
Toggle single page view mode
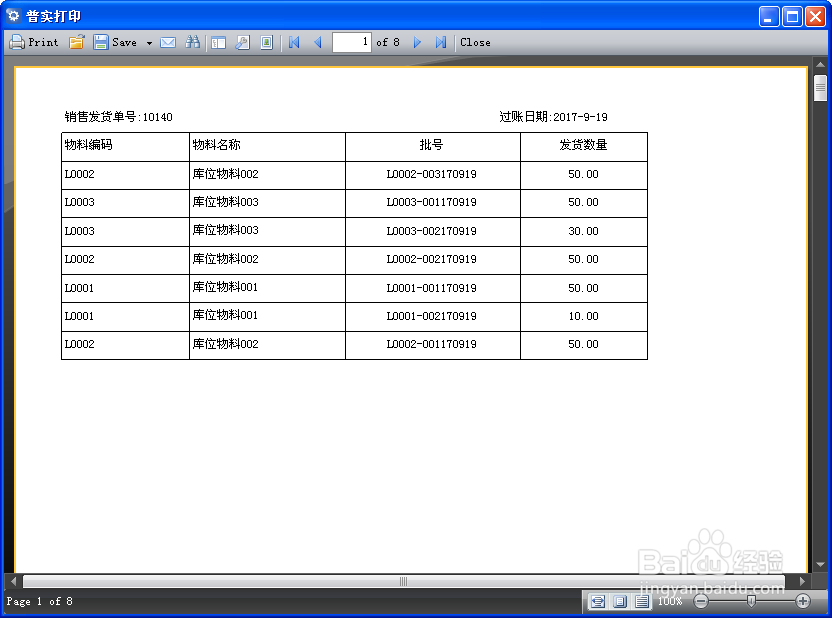point(618,601)
